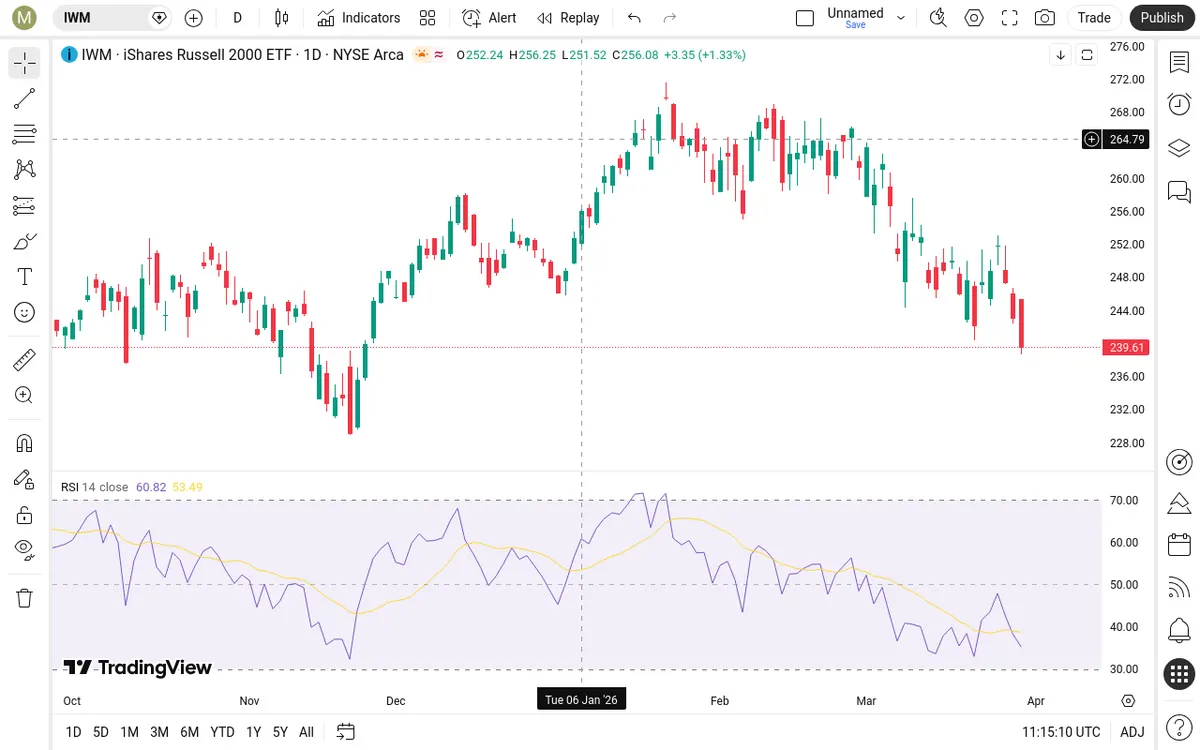Image resolution: width=1200 pixels, height=750 pixels.
Task: Select the 1D date range
Action: click(x=73, y=732)
